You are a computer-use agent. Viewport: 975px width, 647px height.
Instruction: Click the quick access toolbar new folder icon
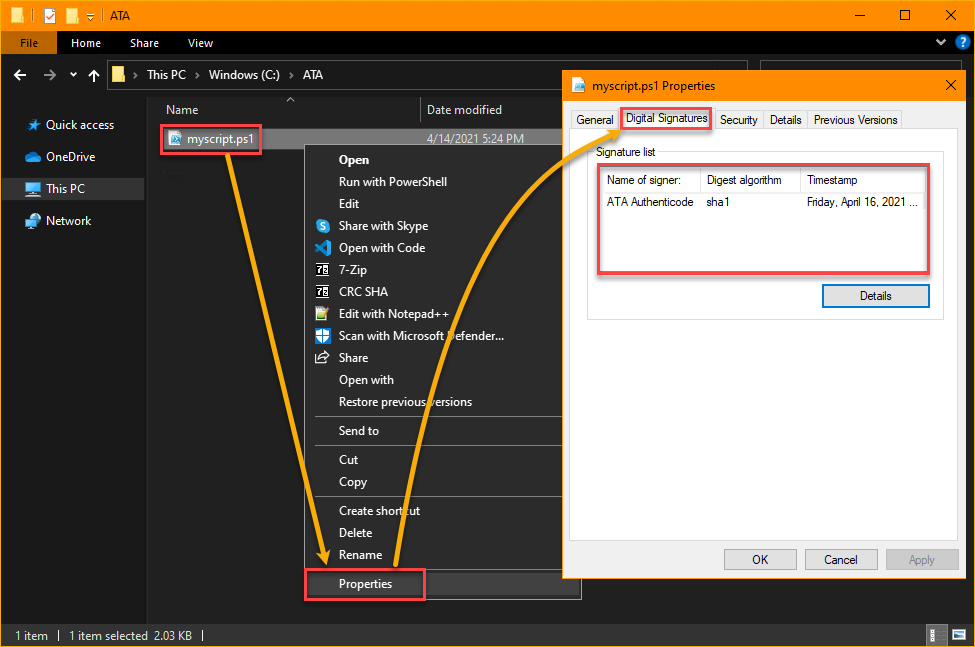[x=72, y=16]
